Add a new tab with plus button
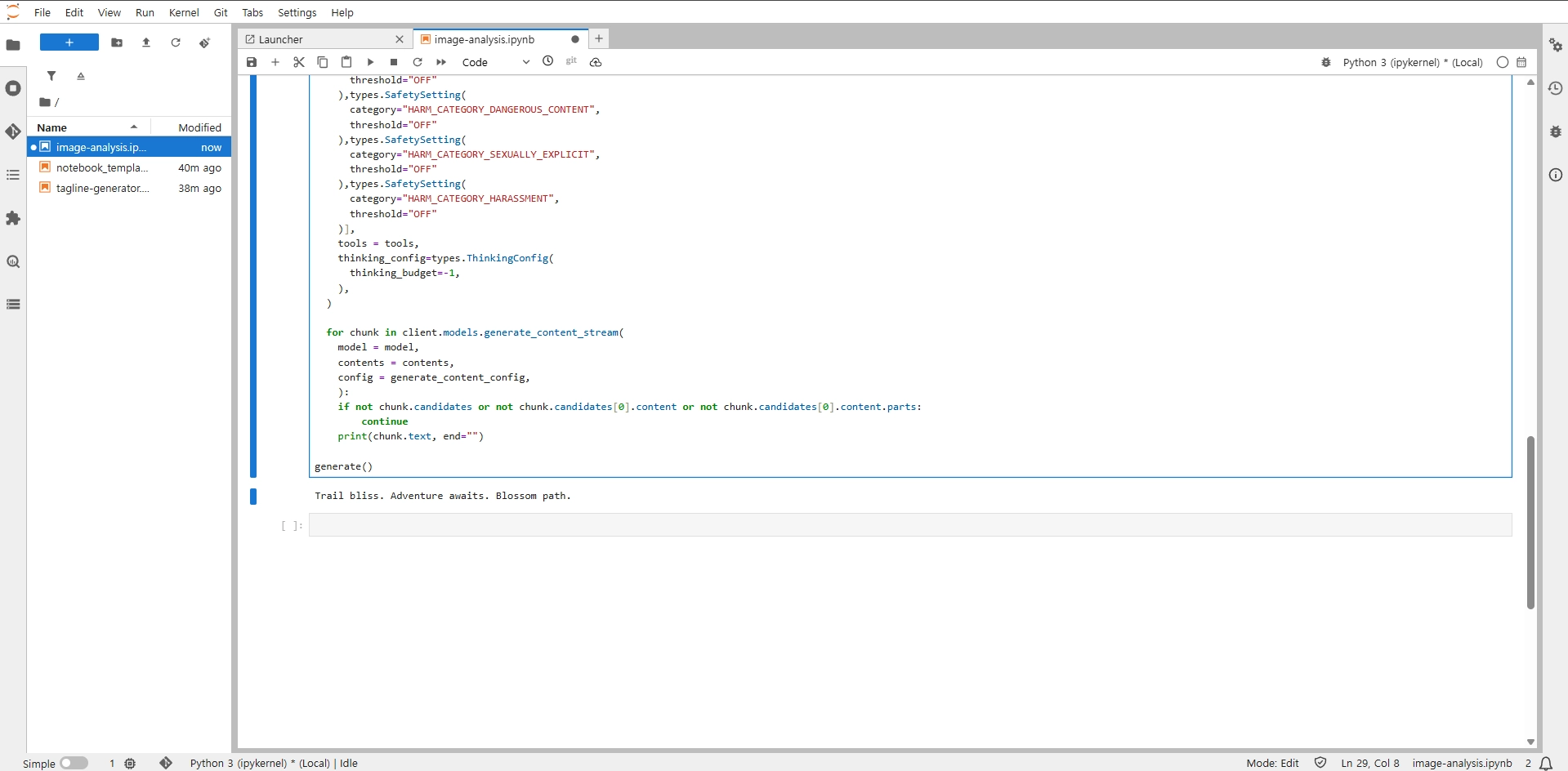The image size is (1568, 771). point(599,38)
